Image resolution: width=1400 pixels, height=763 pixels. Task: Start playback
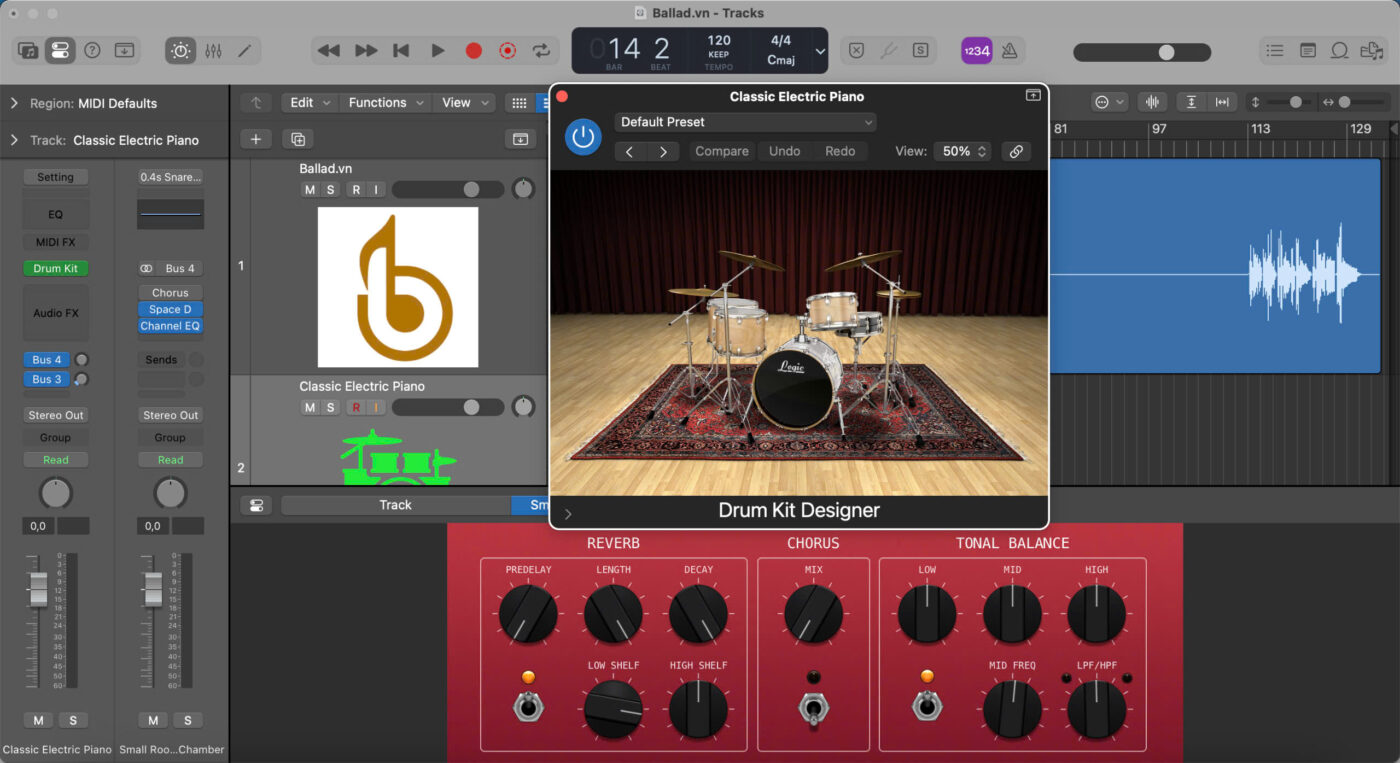coord(437,50)
